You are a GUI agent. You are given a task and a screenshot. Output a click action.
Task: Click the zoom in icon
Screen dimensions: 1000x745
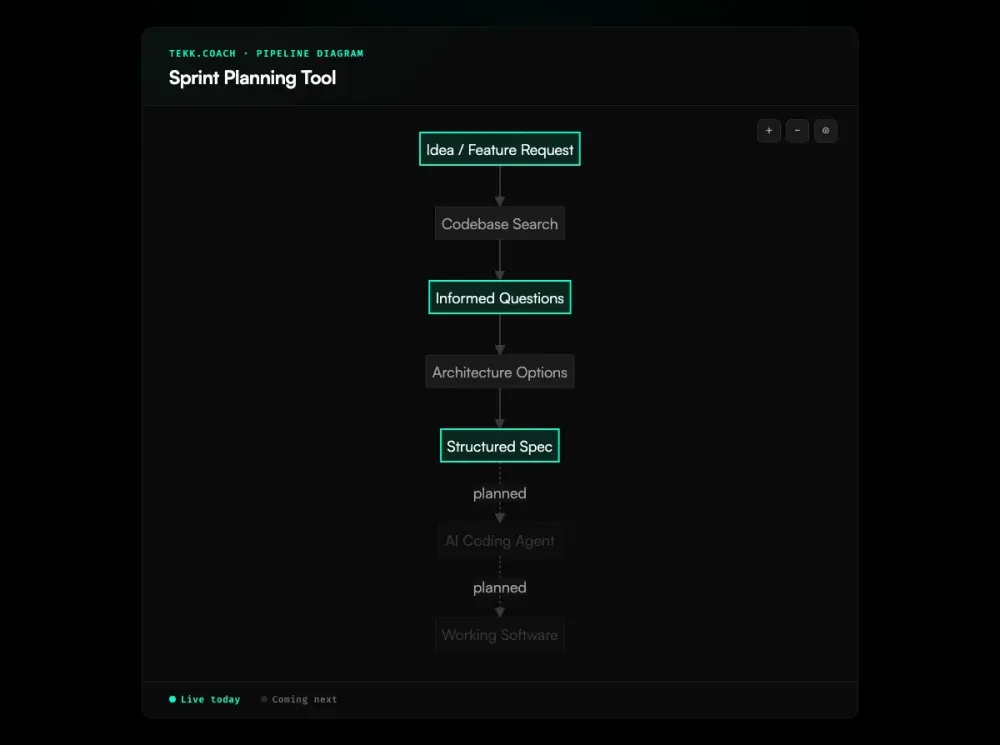(x=769, y=131)
